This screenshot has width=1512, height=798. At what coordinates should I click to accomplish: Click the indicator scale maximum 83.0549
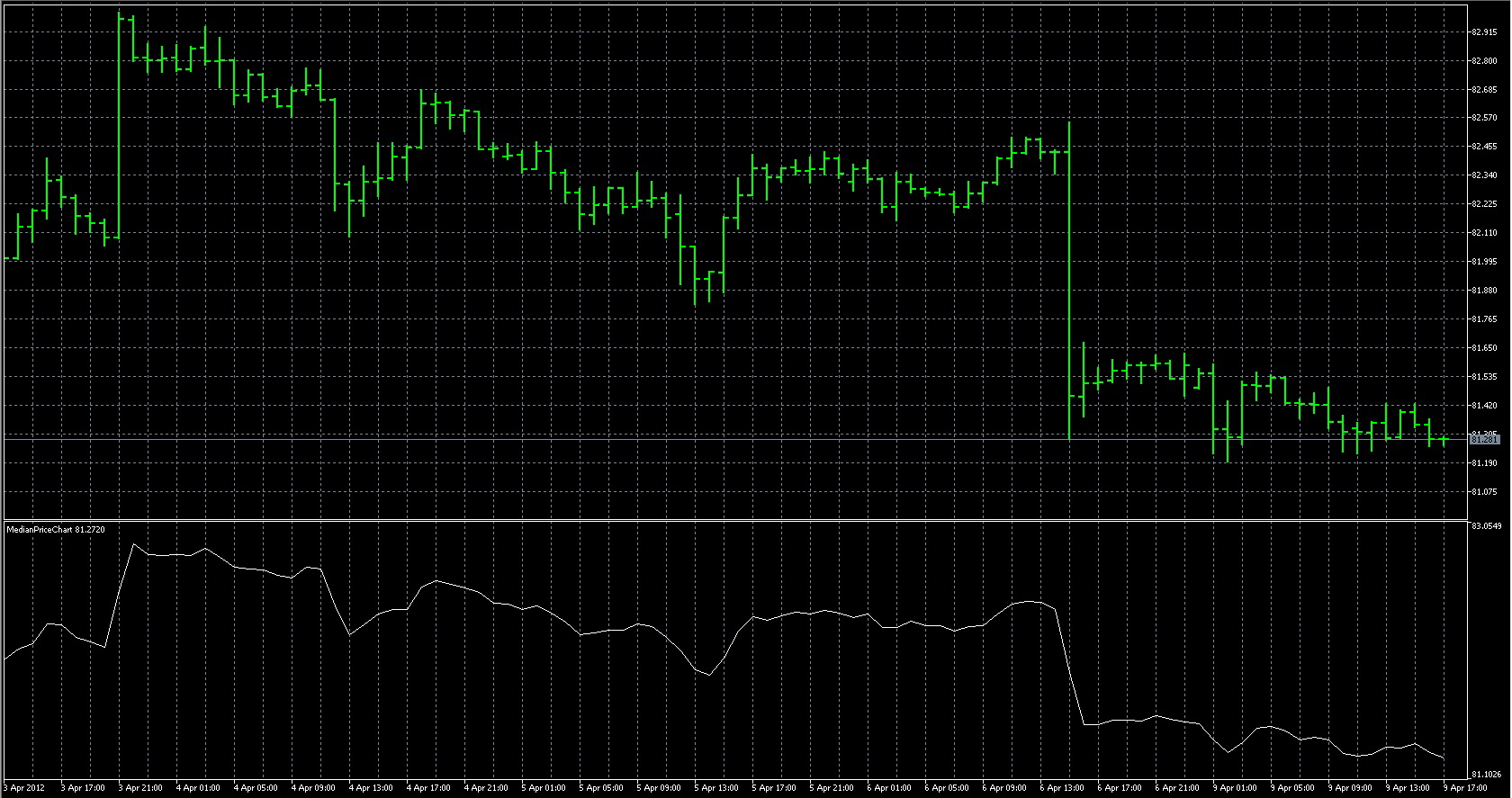1487,525
